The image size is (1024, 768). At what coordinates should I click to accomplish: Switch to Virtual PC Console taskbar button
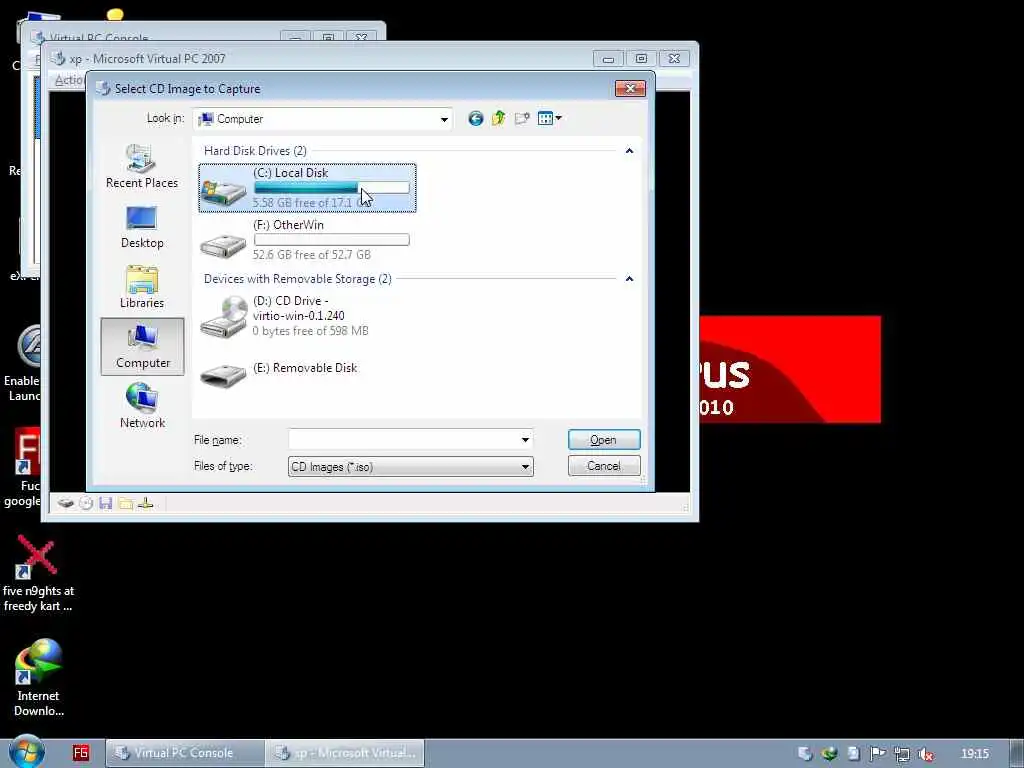click(185, 753)
